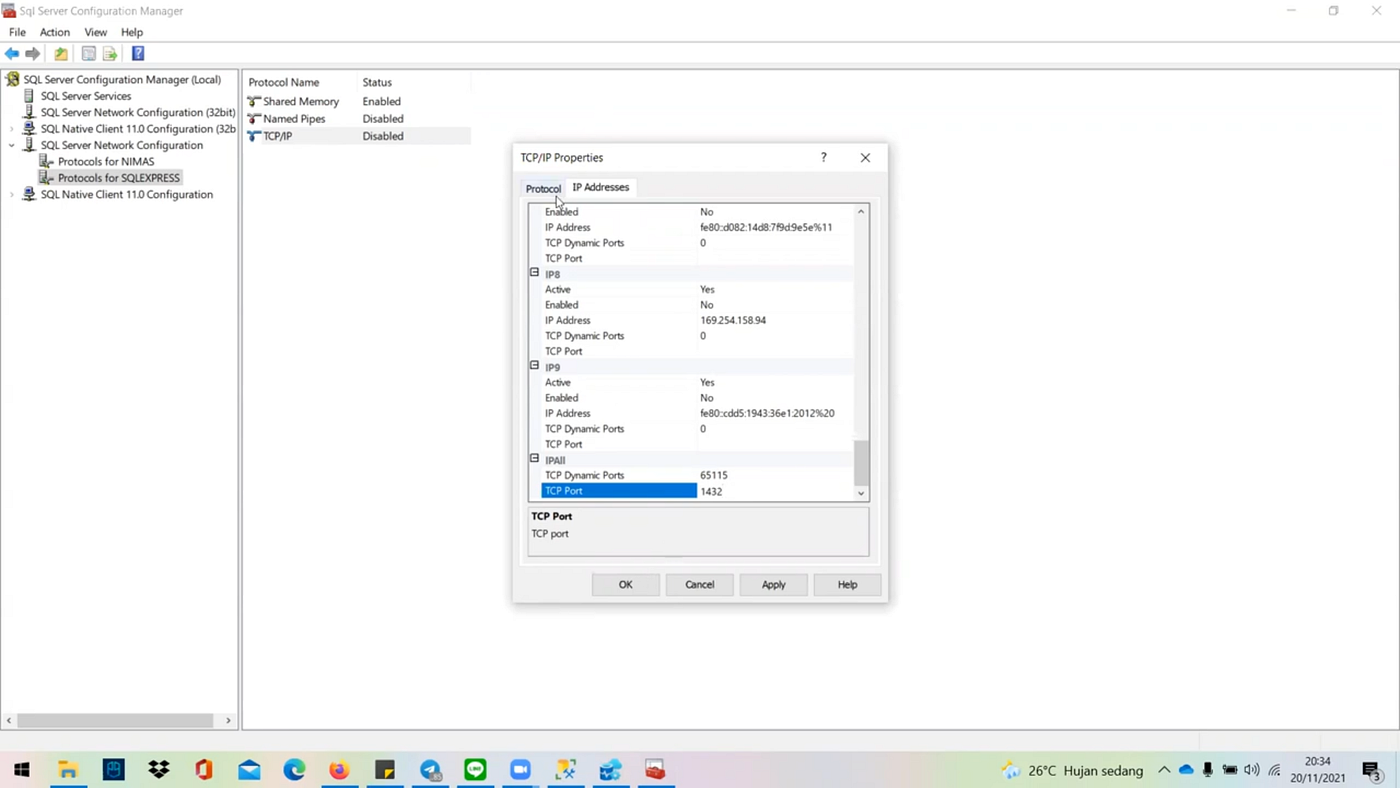This screenshot has width=1400, height=788.
Task: Click the Apply button
Action: coord(773,584)
